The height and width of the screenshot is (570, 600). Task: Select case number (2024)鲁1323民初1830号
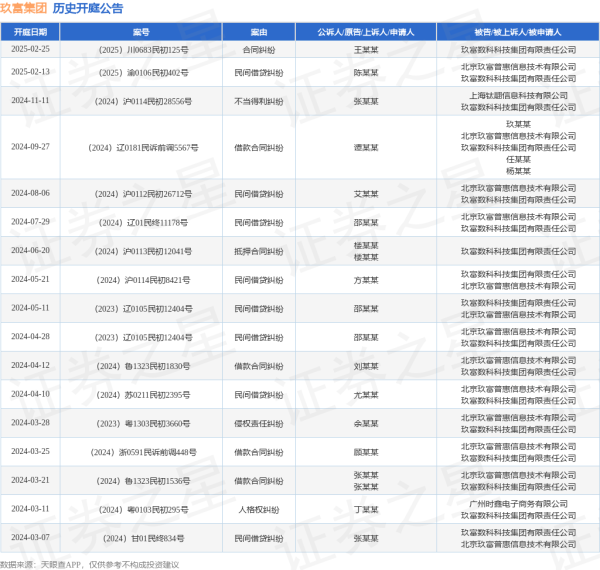[x=143, y=366]
